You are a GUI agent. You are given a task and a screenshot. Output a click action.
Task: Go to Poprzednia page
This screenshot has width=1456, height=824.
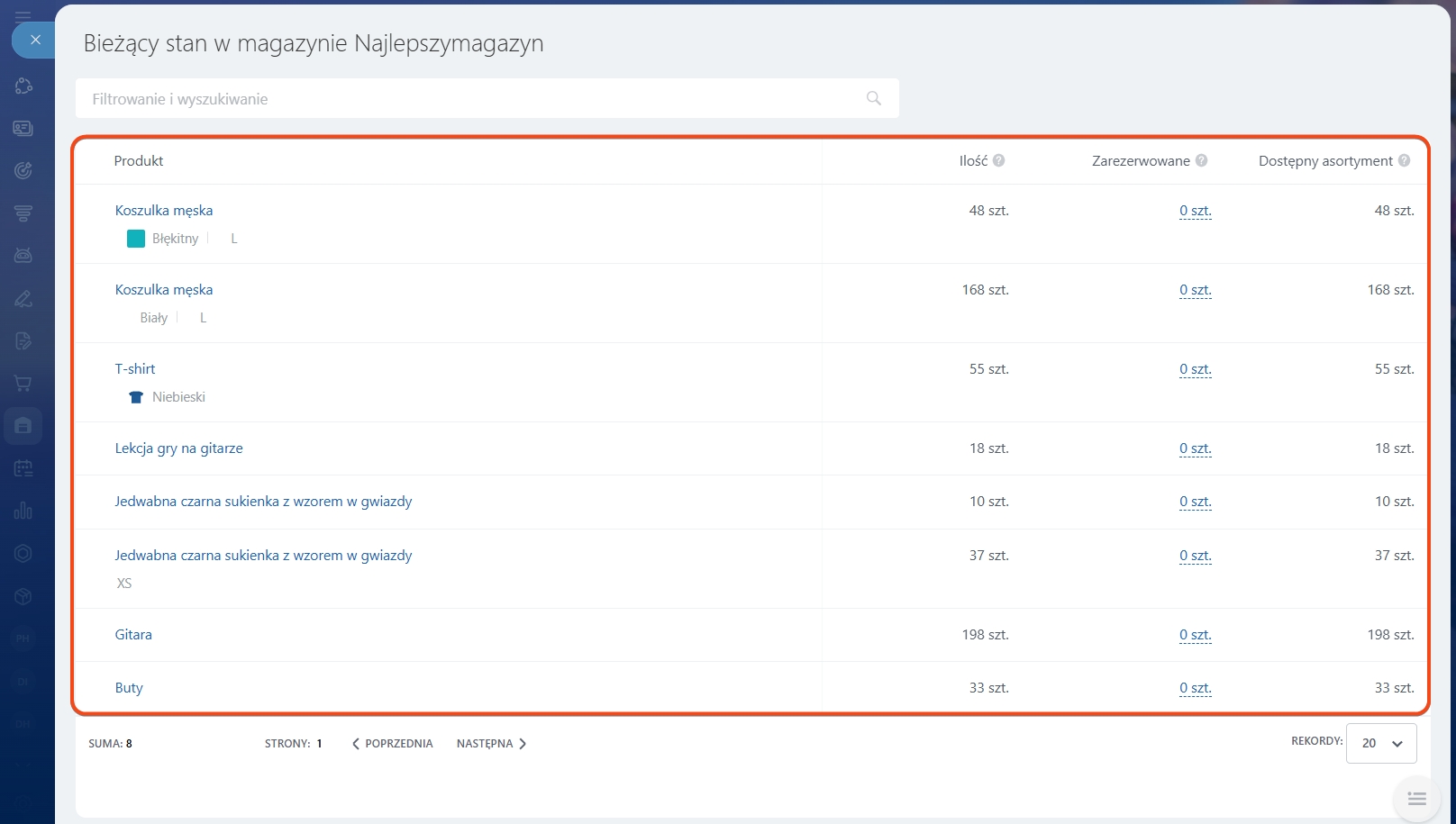point(392,744)
